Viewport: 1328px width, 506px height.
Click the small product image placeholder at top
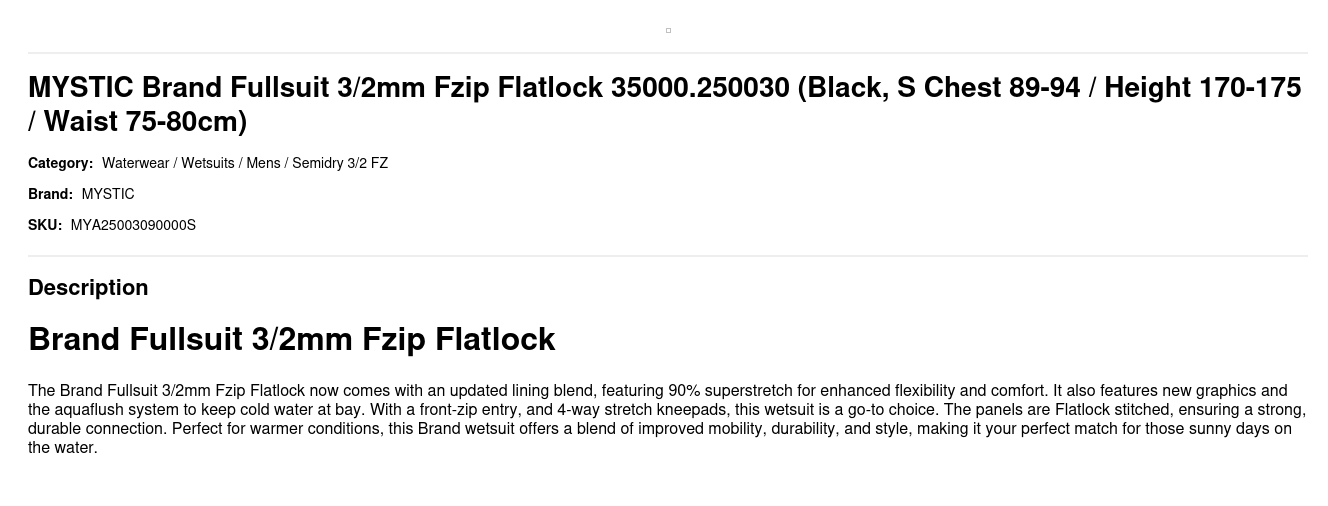click(668, 31)
